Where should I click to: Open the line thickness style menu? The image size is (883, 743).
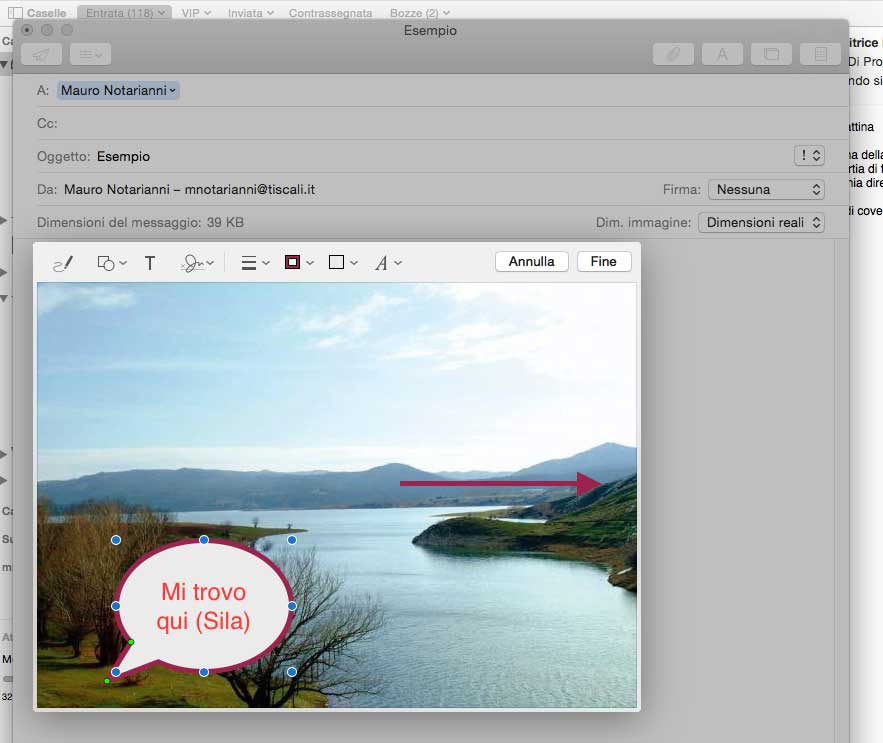coord(256,263)
